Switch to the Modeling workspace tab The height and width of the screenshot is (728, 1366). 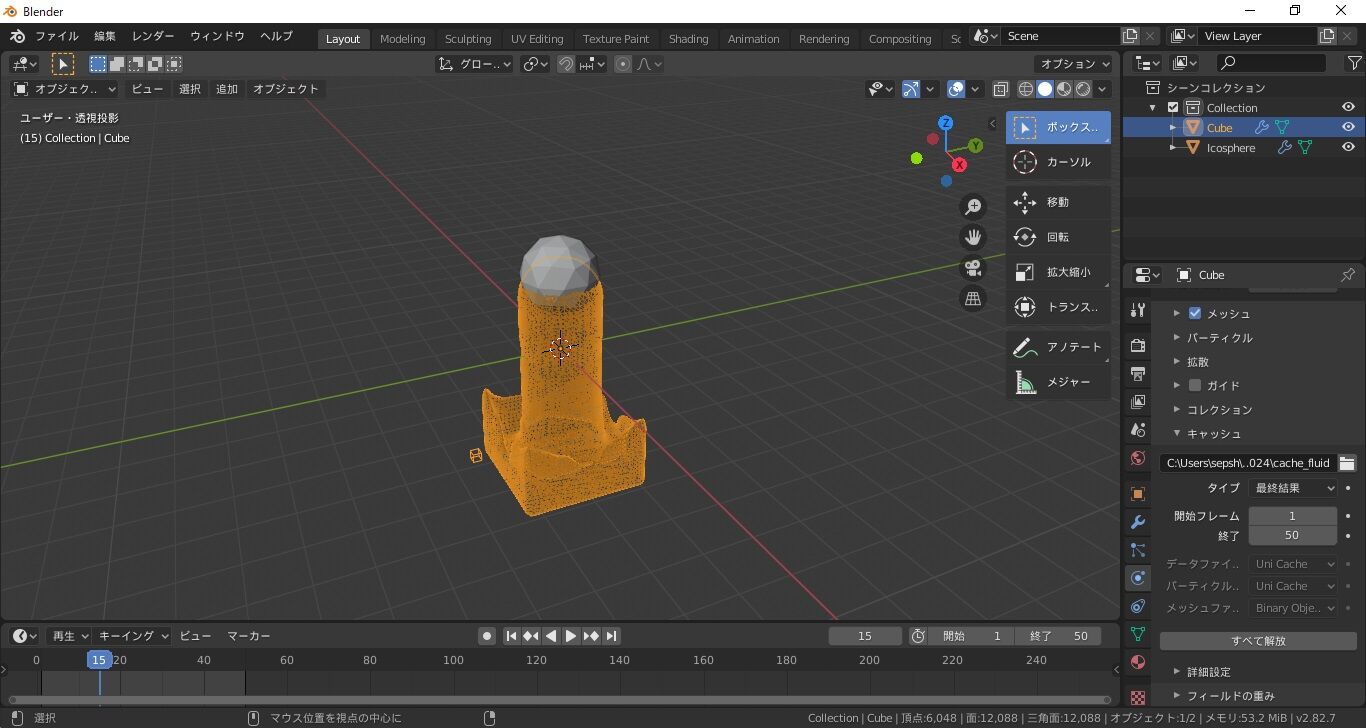pyautogui.click(x=402, y=39)
